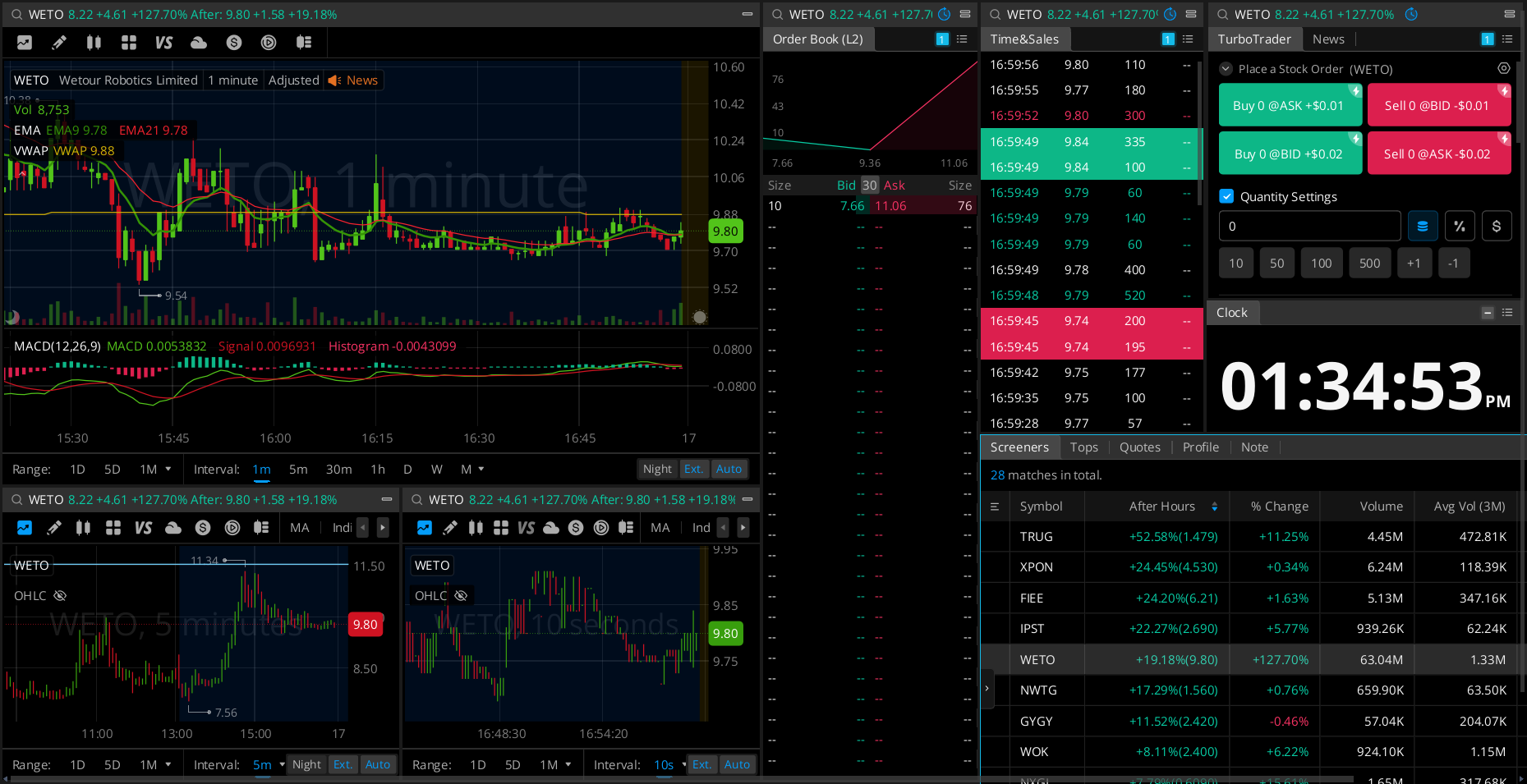Toggle Auto scale on the 10-second chart
This screenshot has height=784, width=1527.
pyautogui.click(x=737, y=764)
